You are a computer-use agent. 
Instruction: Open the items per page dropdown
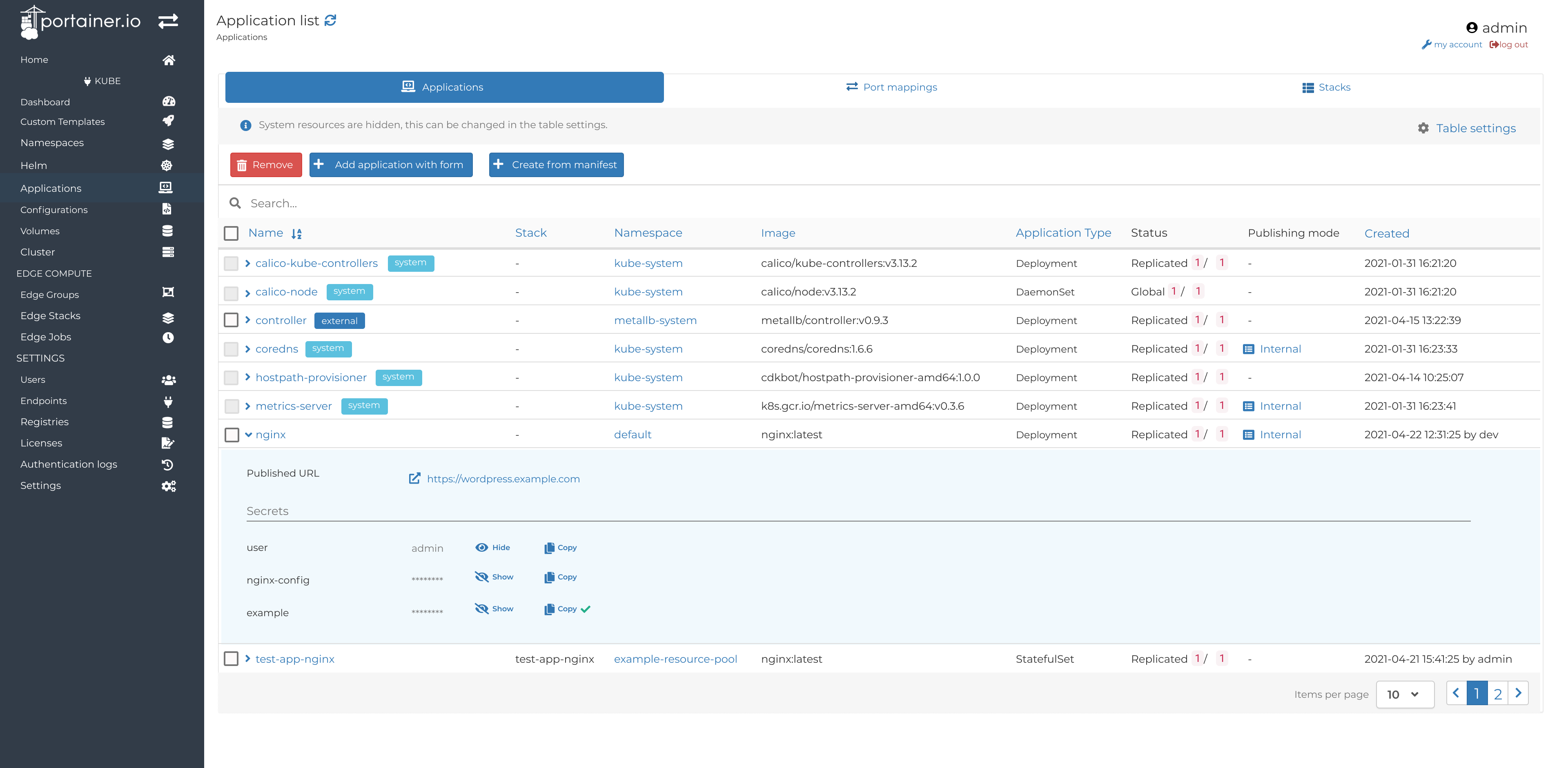1405,694
